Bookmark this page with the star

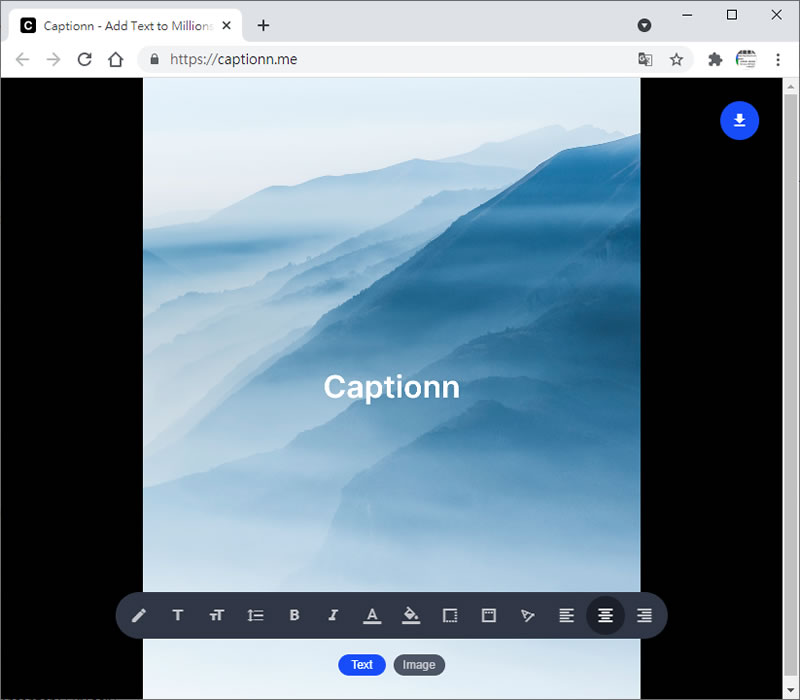(676, 59)
